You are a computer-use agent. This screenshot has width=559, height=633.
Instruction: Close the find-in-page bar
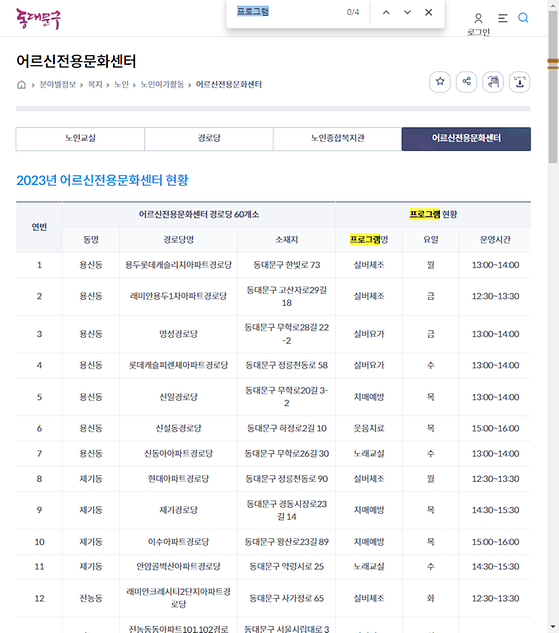[429, 13]
